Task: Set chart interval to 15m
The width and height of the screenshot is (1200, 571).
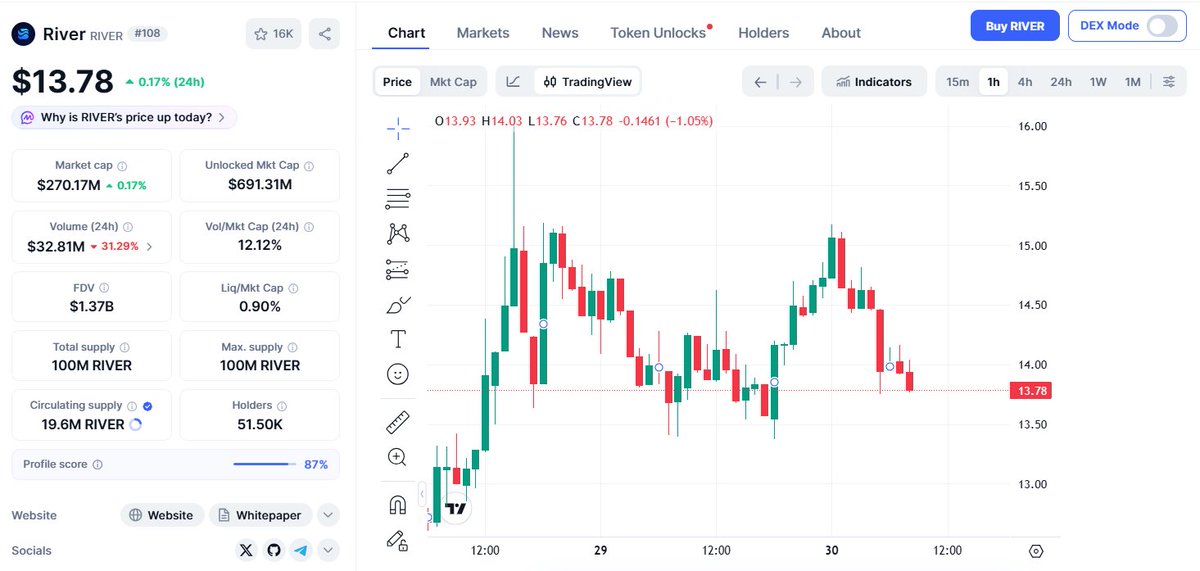Action: click(957, 82)
